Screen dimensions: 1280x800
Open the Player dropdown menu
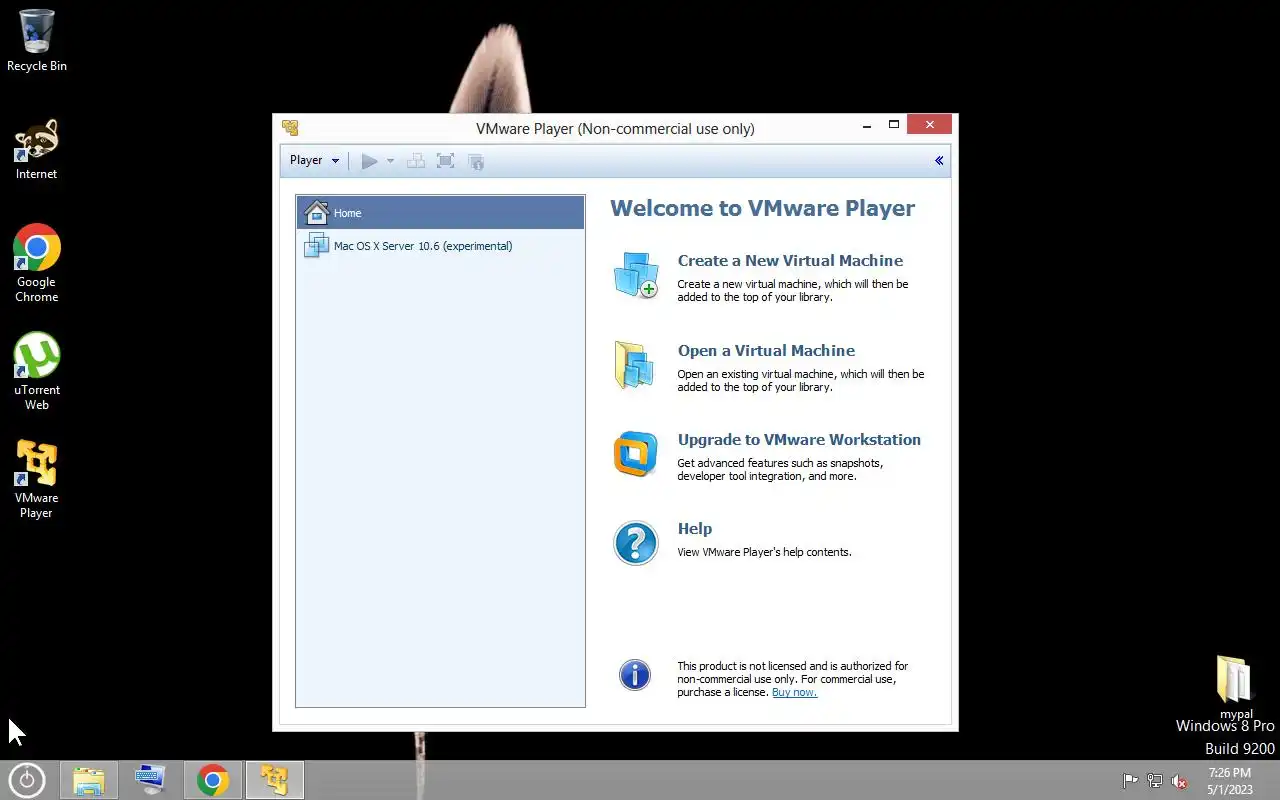(314, 161)
